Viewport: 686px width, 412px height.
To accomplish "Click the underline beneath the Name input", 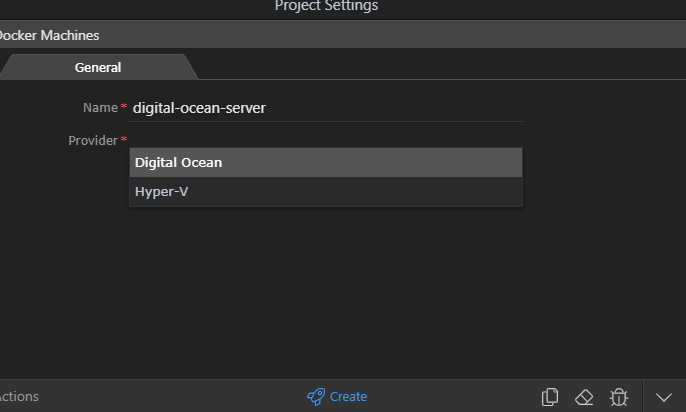I will coord(326,122).
